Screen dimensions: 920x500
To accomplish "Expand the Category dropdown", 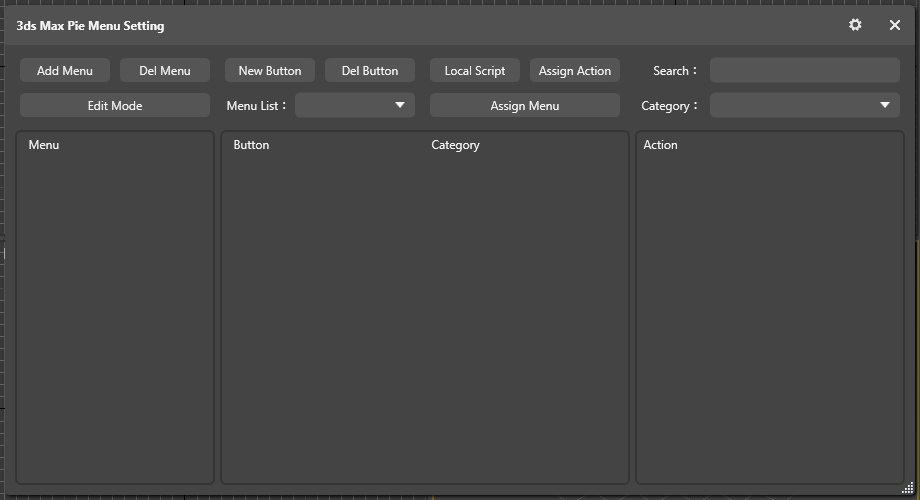I will pyautogui.click(x=804, y=106).
